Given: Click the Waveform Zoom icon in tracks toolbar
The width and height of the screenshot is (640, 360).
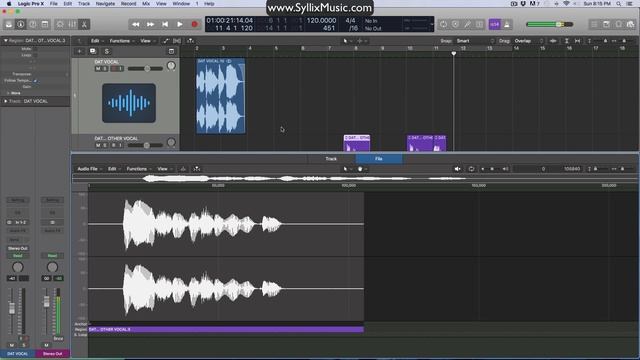Looking at the screenshot, I should [x=553, y=41].
